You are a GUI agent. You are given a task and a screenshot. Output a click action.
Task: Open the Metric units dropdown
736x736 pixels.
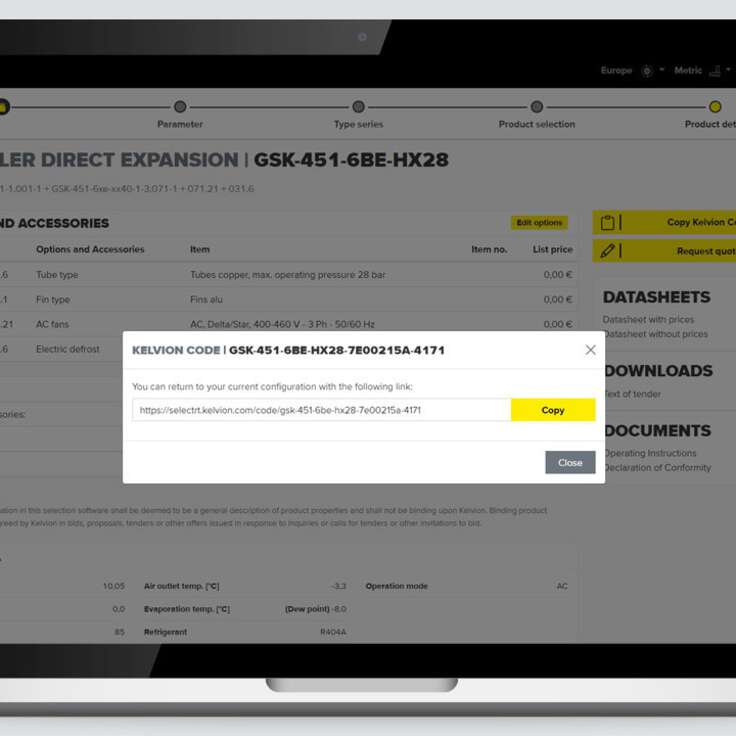pos(702,70)
